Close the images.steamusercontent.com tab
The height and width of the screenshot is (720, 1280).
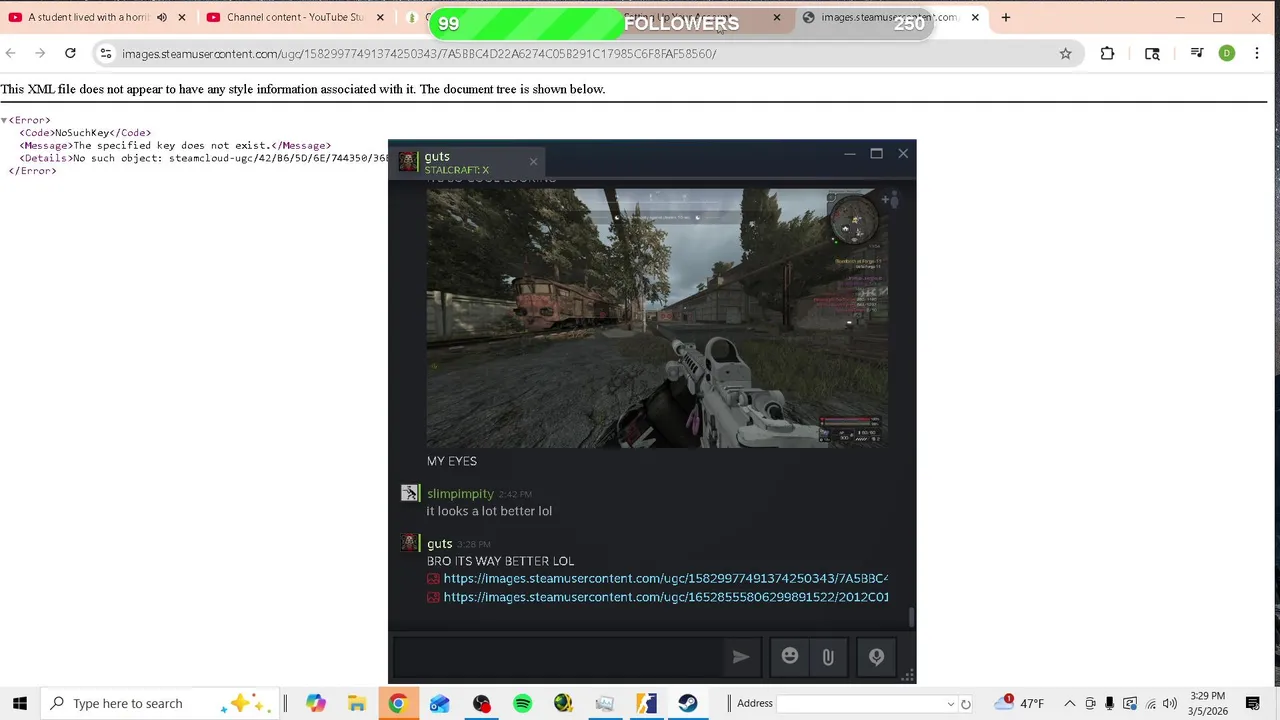pos(975,17)
